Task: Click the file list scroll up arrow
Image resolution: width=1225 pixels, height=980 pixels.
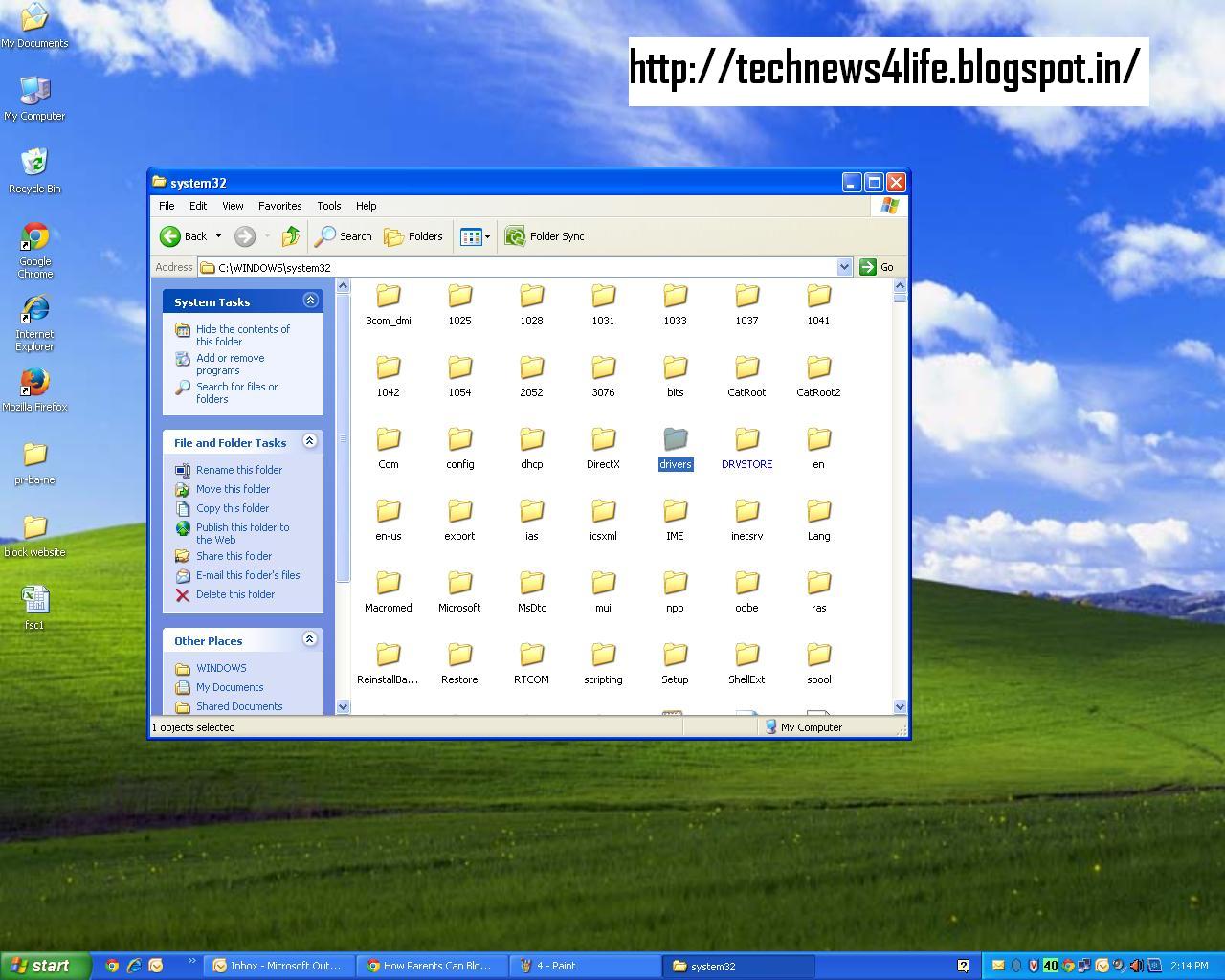Action: tap(900, 285)
